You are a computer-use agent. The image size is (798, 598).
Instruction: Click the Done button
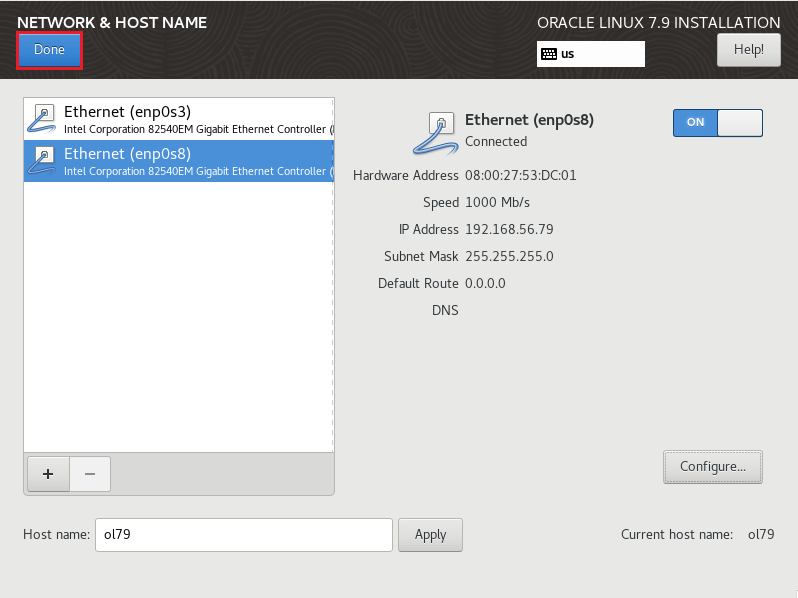pyautogui.click(x=49, y=50)
